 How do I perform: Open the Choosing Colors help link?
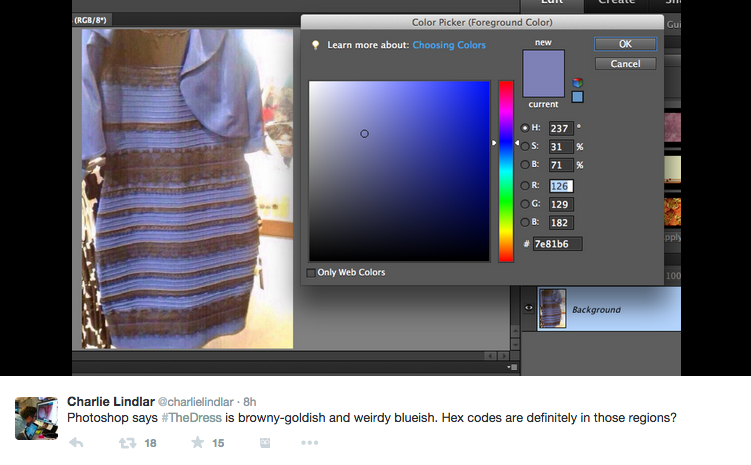449,45
